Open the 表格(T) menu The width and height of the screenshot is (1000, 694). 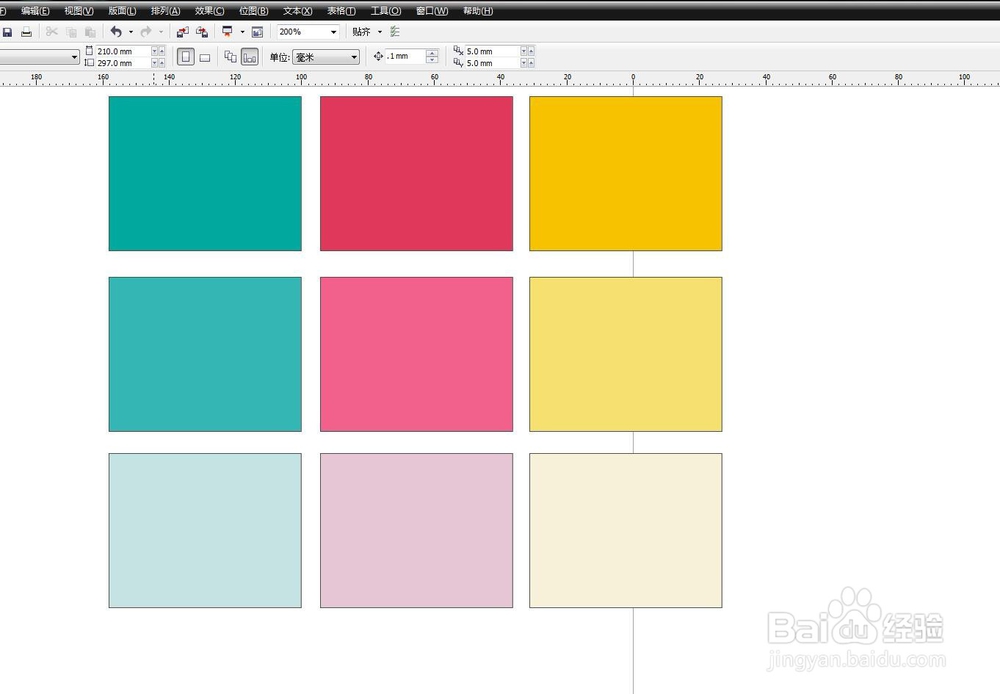[342, 11]
